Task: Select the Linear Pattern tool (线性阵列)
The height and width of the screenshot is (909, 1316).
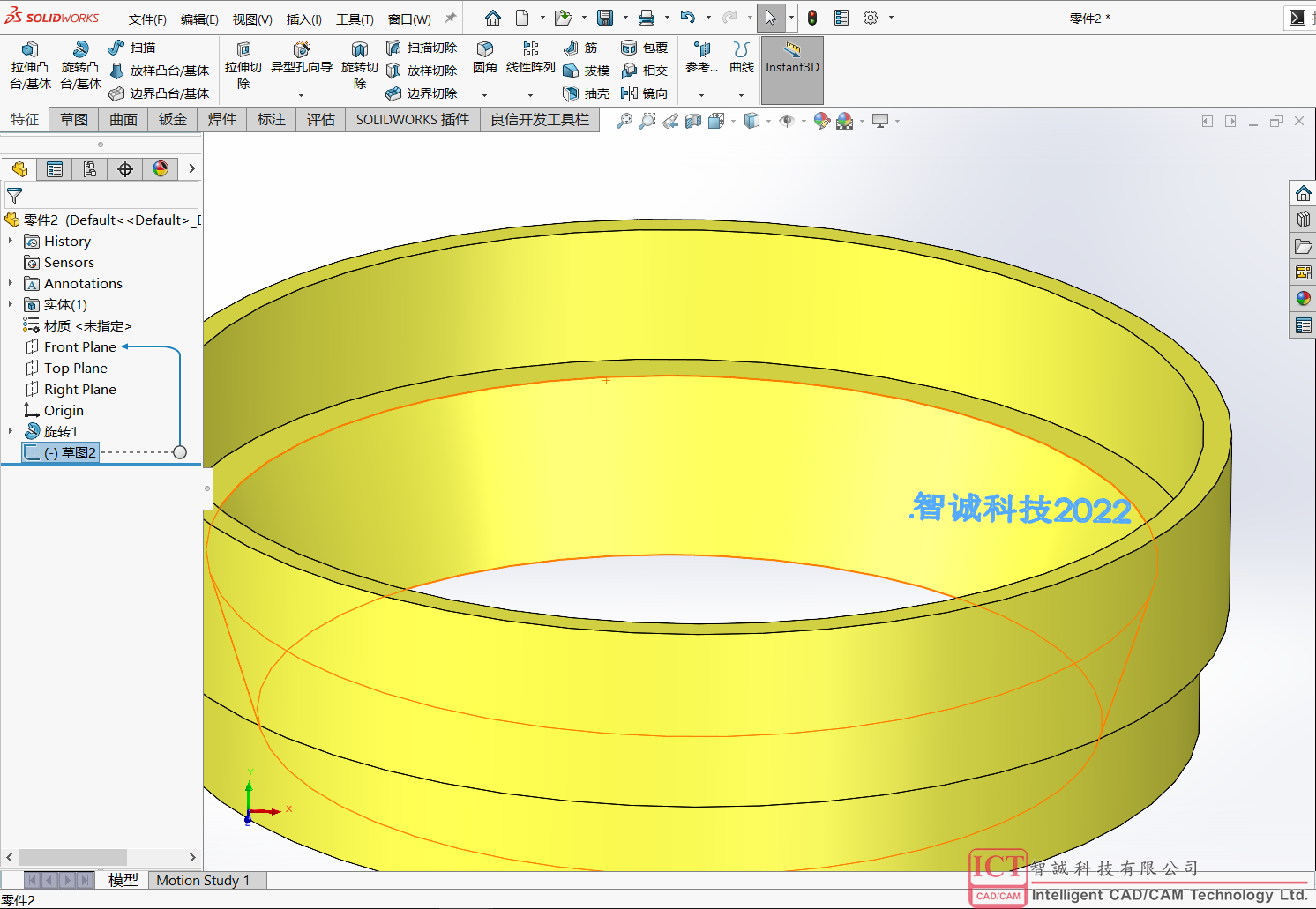Action: click(x=531, y=58)
